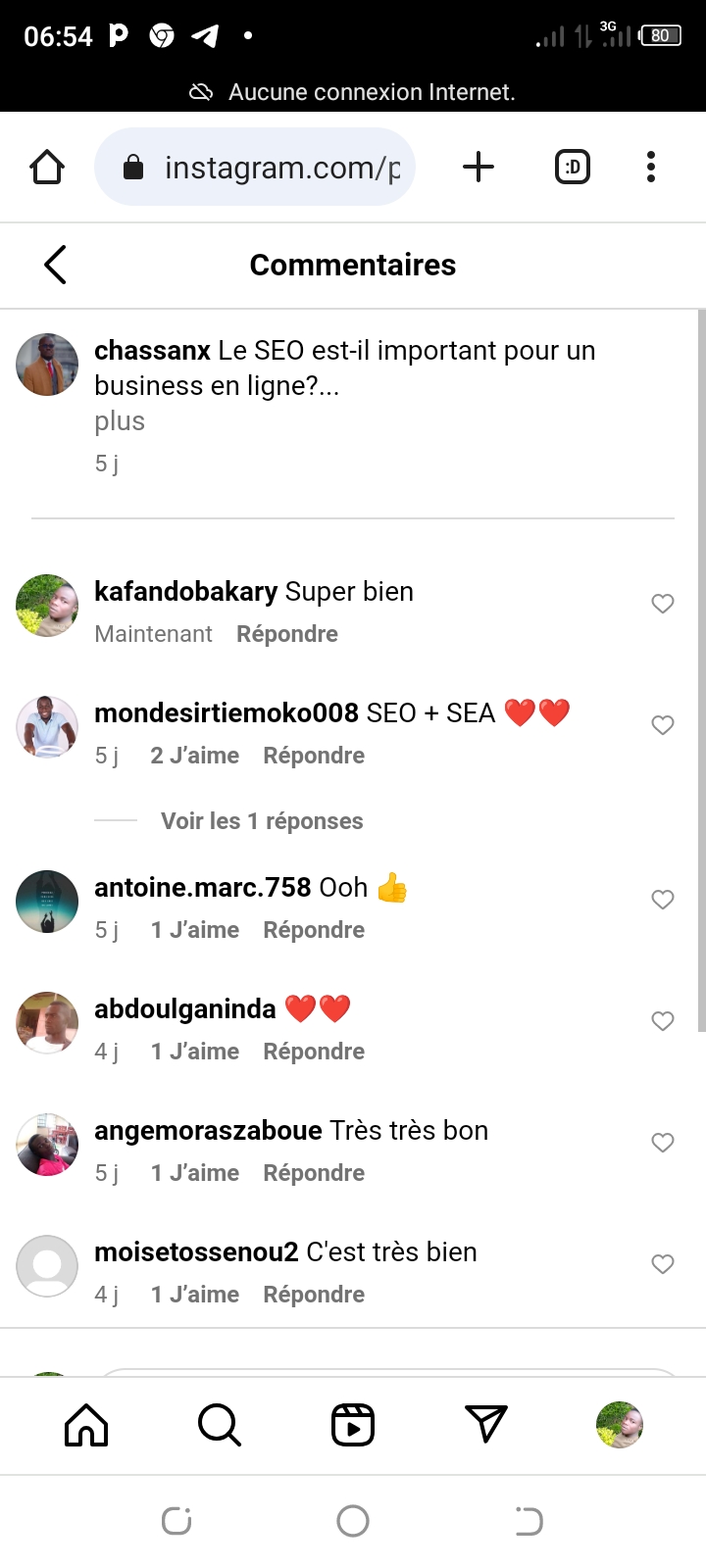The image size is (706, 1568).
Task: Like the SEO + SEA comment
Action: tap(663, 725)
